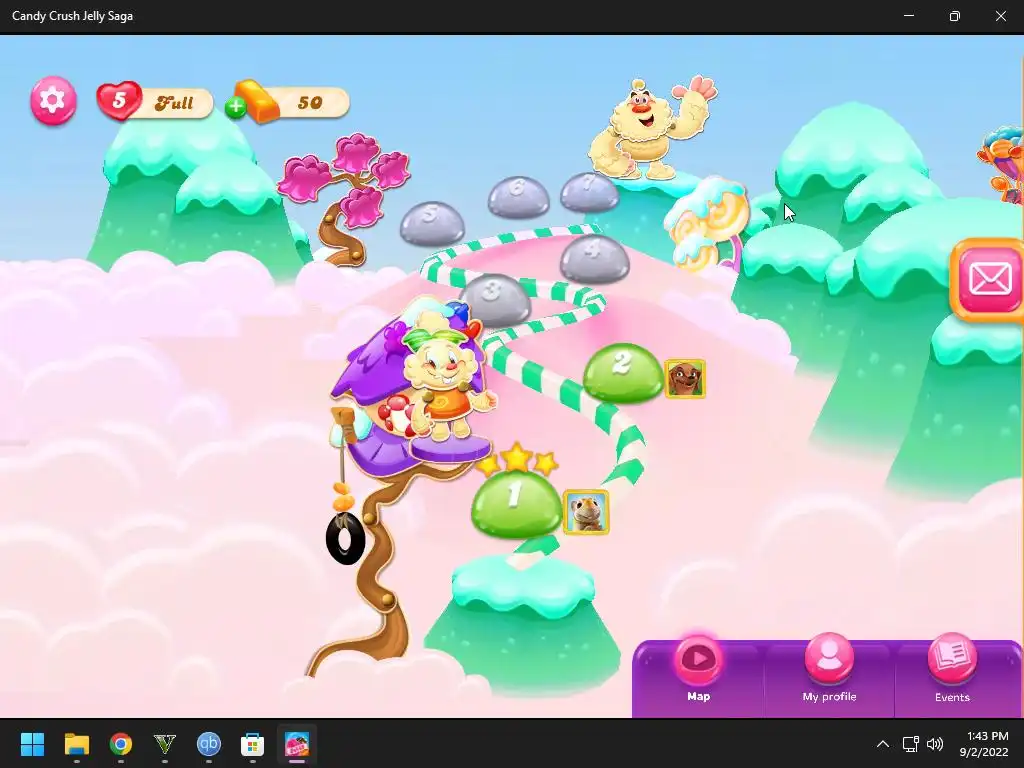This screenshot has height=768, width=1024.
Task: Open the green V app taskbar icon
Action: pyautogui.click(x=165, y=744)
